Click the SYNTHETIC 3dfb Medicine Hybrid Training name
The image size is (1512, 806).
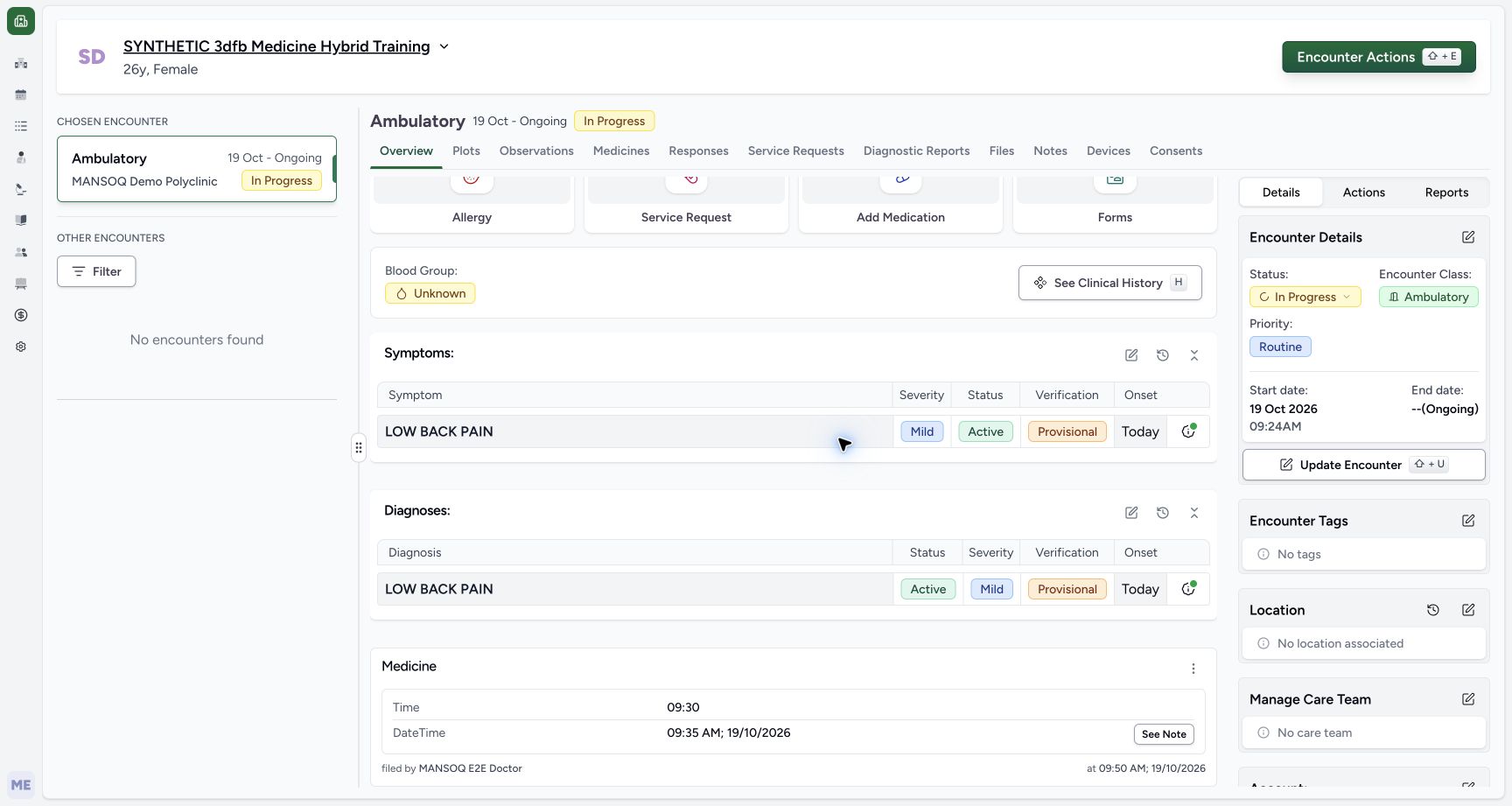(276, 46)
